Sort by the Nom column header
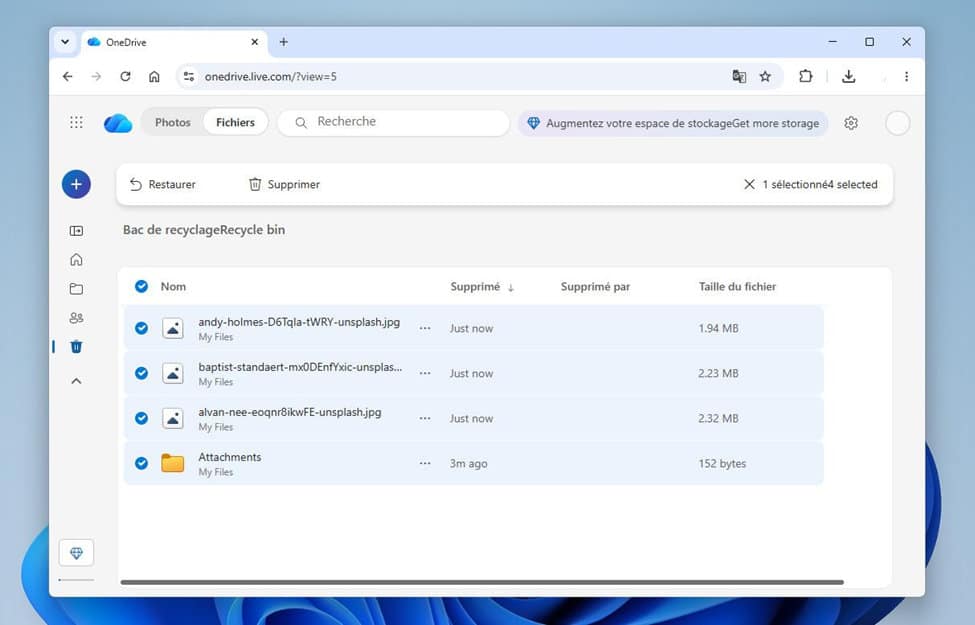The height and width of the screenshot is (625, 975). 173,287
